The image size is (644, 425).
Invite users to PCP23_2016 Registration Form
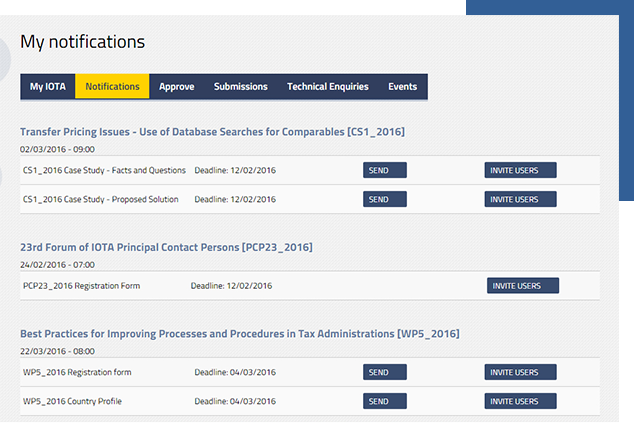click(522, 286)
